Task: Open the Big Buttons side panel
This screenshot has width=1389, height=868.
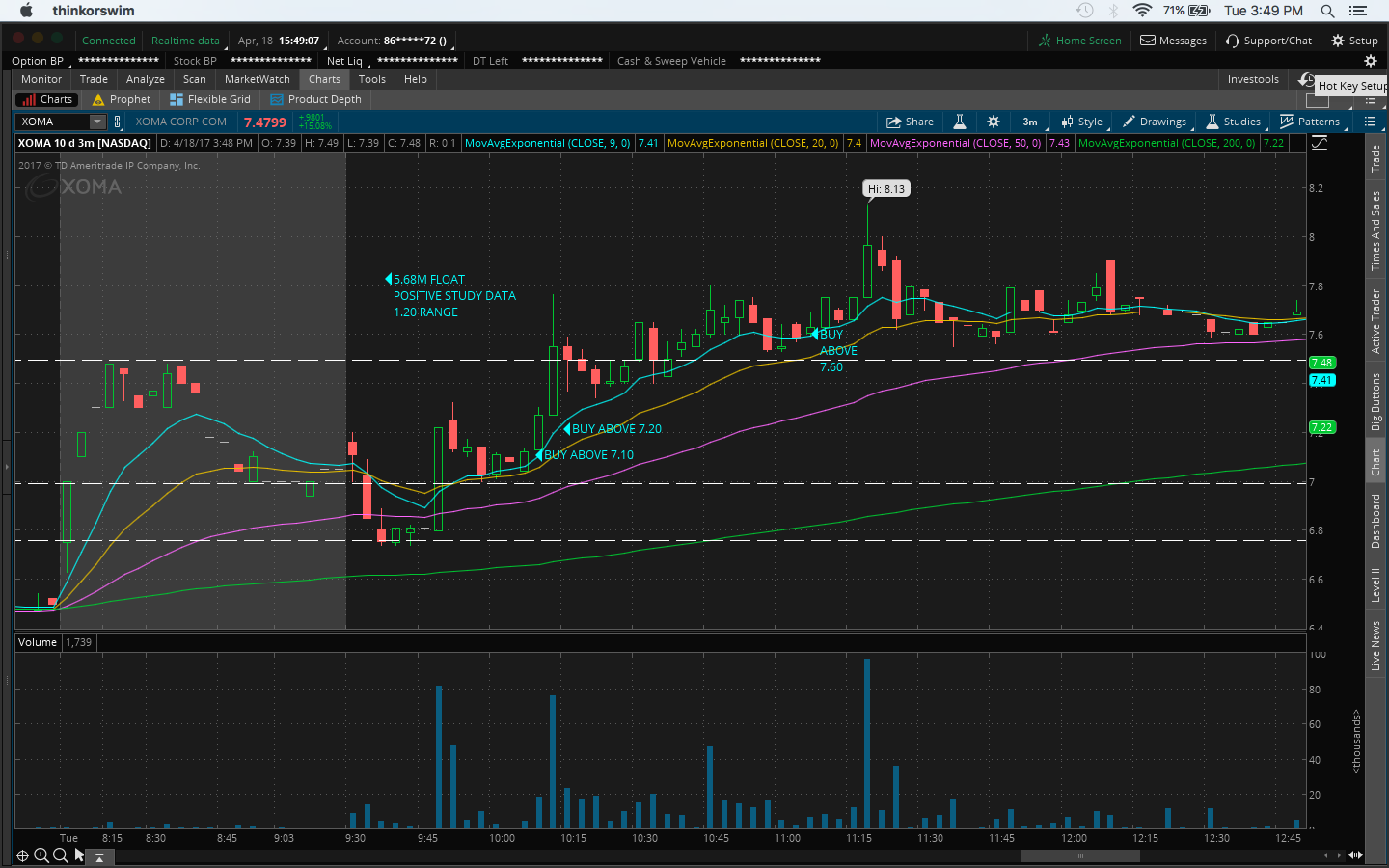Action: click(x=1375, y=401)
